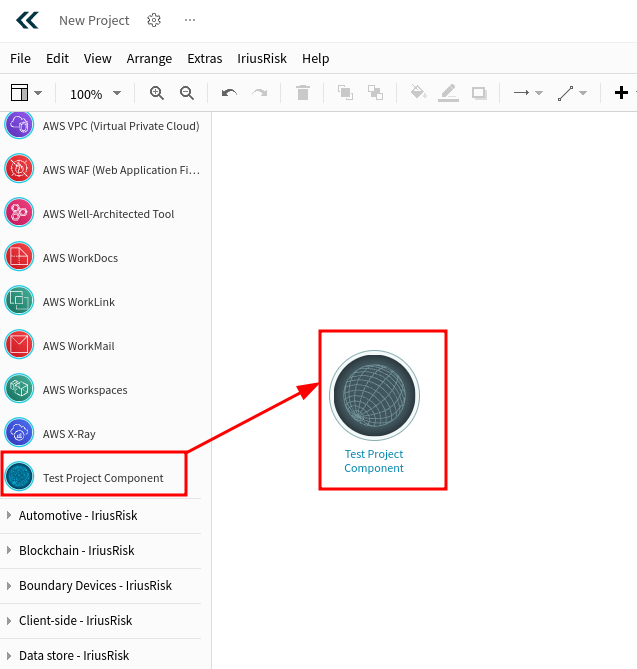Click the fill color bucket icon
Image resolution: width=637 pixels, height=669 pixels.
(418, 92)
